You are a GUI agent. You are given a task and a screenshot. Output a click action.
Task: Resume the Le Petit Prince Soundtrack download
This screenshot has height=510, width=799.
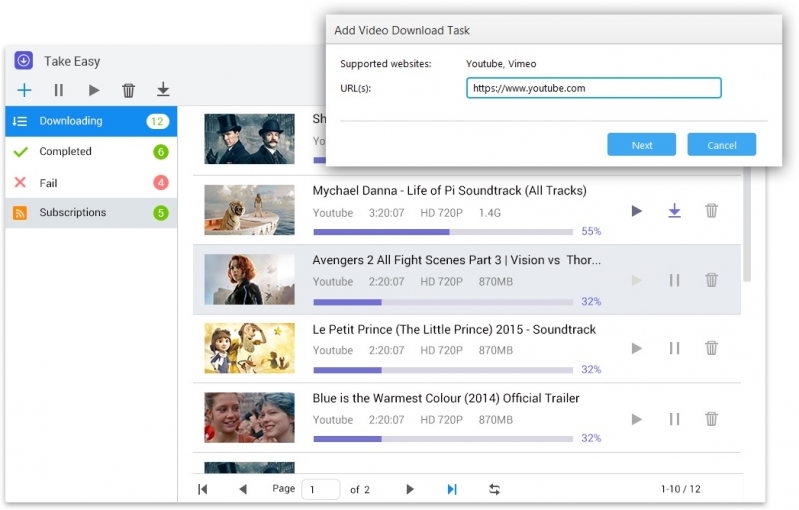pyautogui.click(x=636, y=348)
